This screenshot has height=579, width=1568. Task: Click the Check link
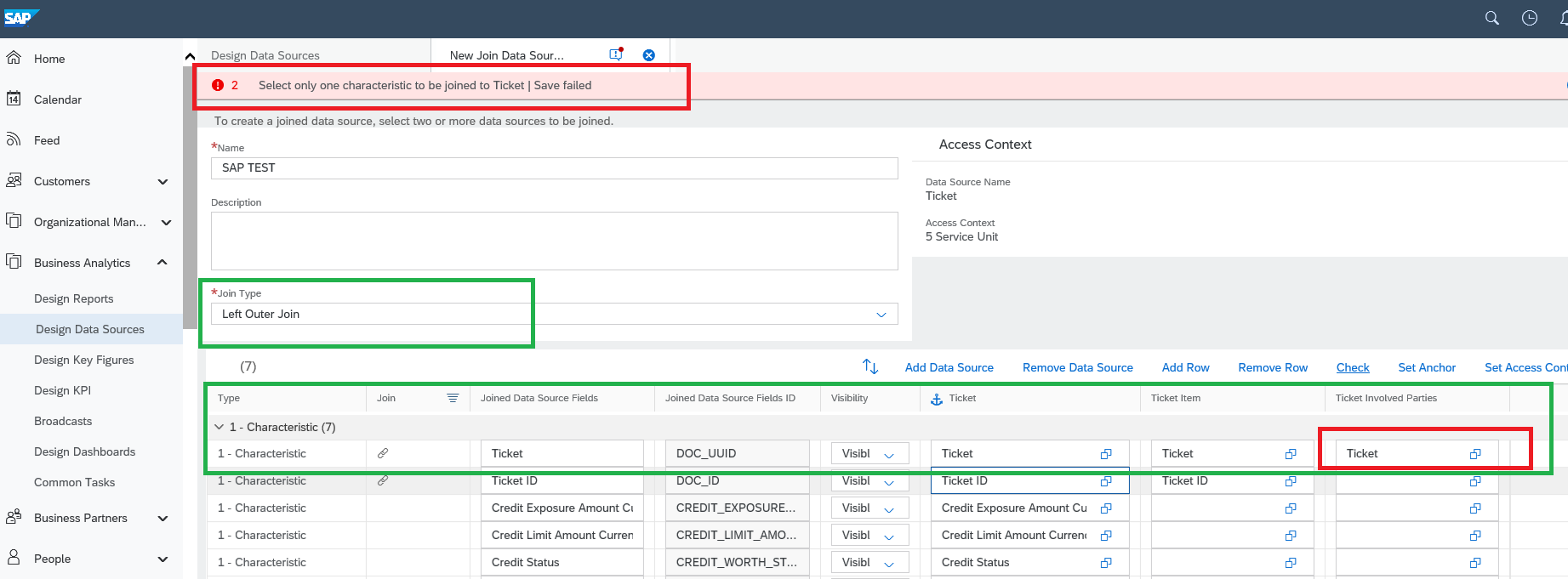pyautogui.click(x=1353, y=367)
